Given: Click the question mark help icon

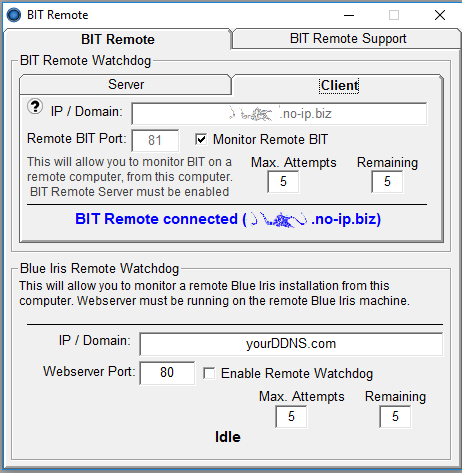Looking at the screenshot, I should pos(35,107).
